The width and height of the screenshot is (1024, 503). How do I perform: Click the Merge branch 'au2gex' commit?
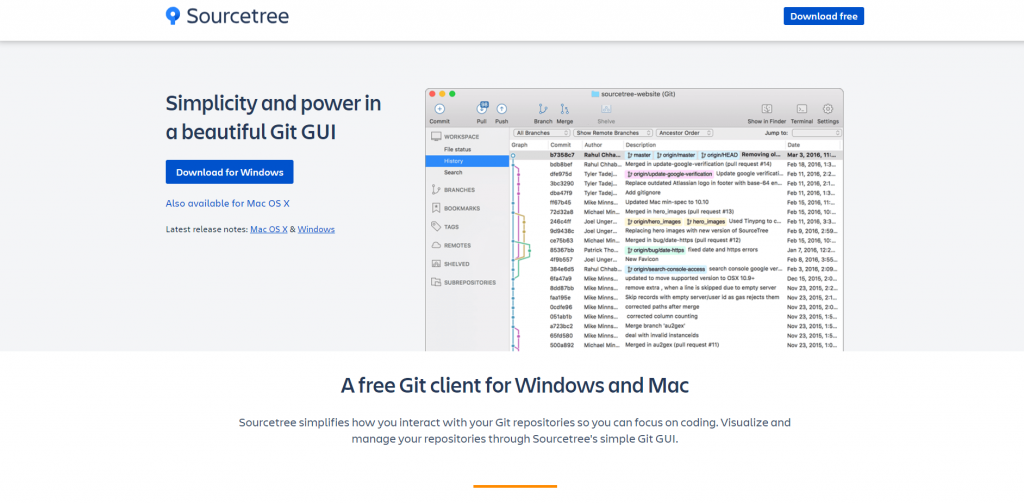[656, 325]
